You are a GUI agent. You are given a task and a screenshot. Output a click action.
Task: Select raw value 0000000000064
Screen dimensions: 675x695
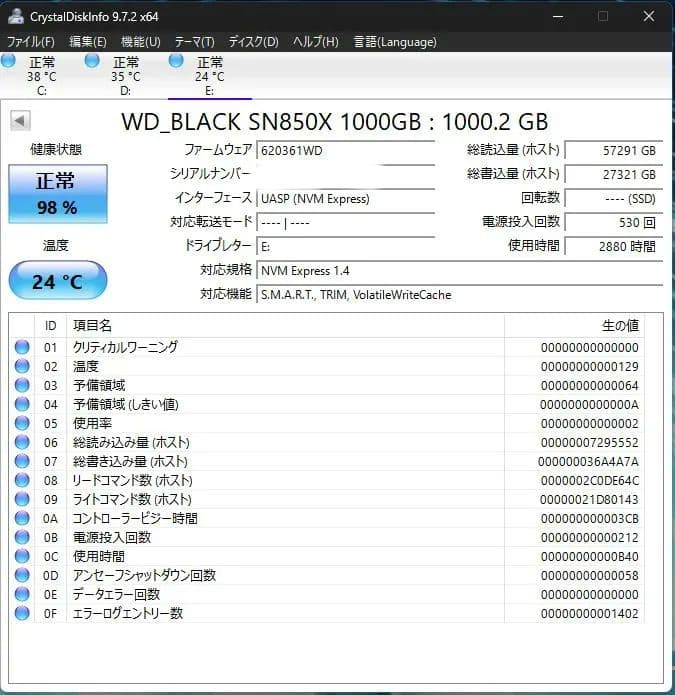click(589, 386)
